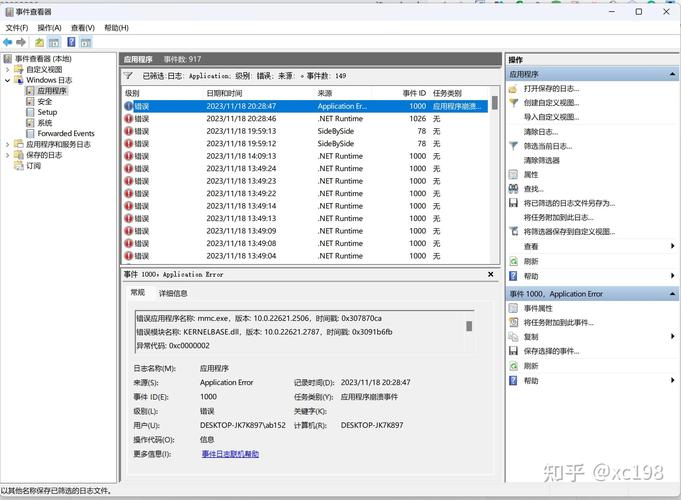Sort by 级别 column header
The height and width of the screenshot is (500, 681).
coord(132,93)
